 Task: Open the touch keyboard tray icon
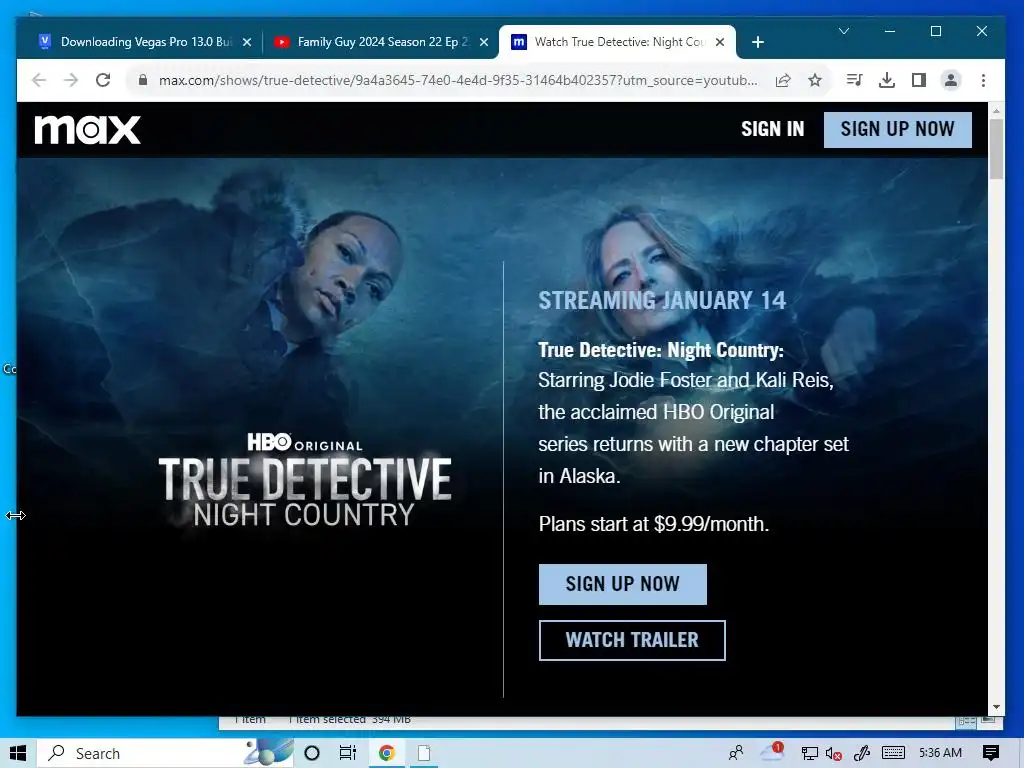click(893, 754)
